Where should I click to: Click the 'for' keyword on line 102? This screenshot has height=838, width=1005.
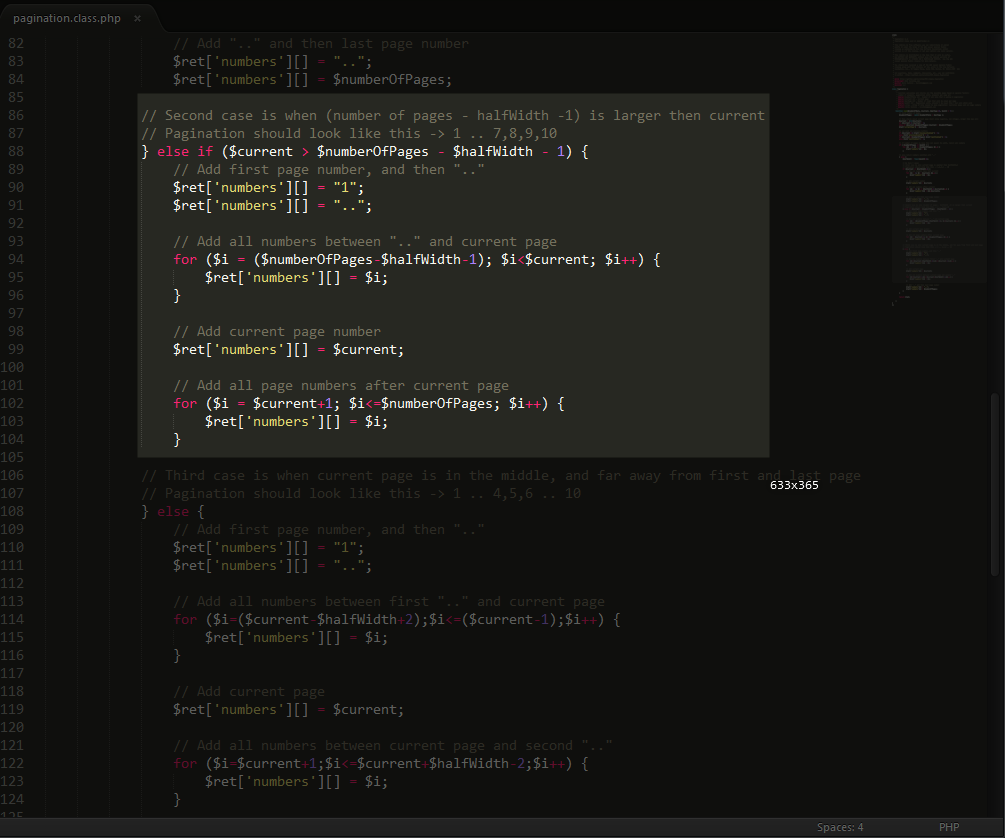(x=185, y=404)
